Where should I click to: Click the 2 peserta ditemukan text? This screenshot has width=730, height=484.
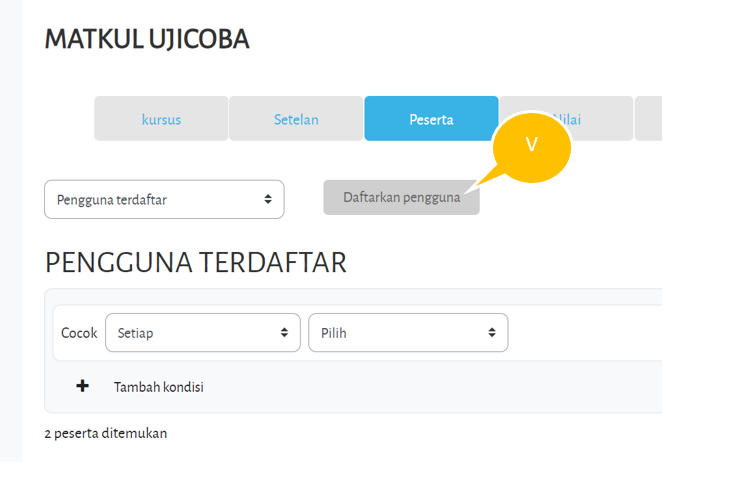pos(106,433)
